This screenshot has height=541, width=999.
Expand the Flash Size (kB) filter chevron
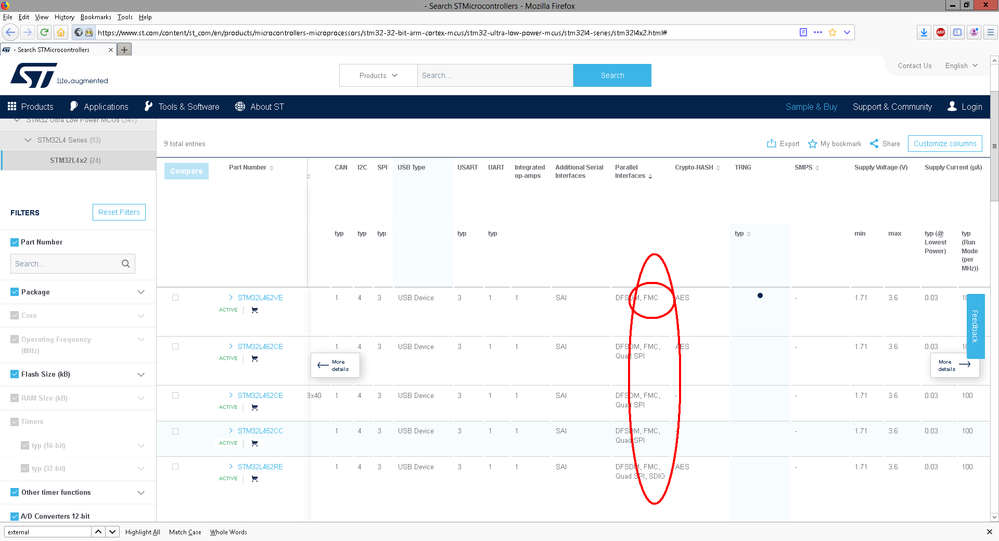point(141,374)
